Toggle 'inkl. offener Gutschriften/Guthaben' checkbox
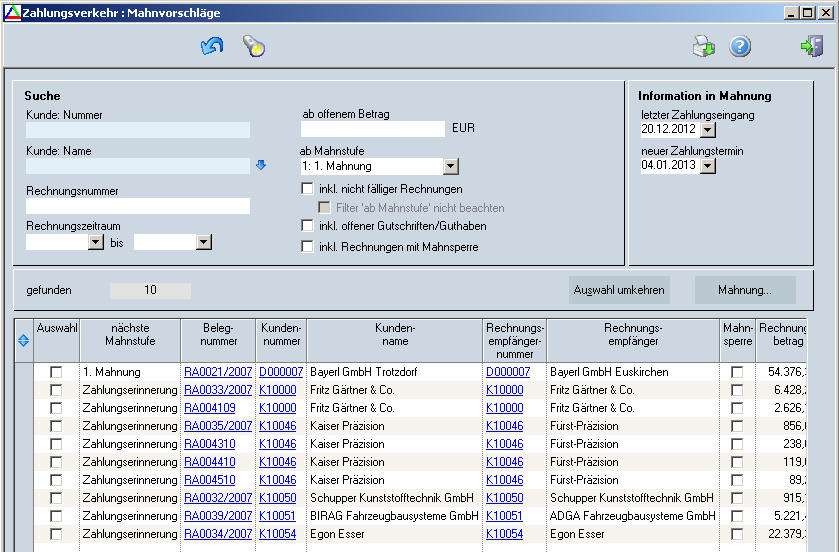839x552 pixels. [x=308, y=227]
